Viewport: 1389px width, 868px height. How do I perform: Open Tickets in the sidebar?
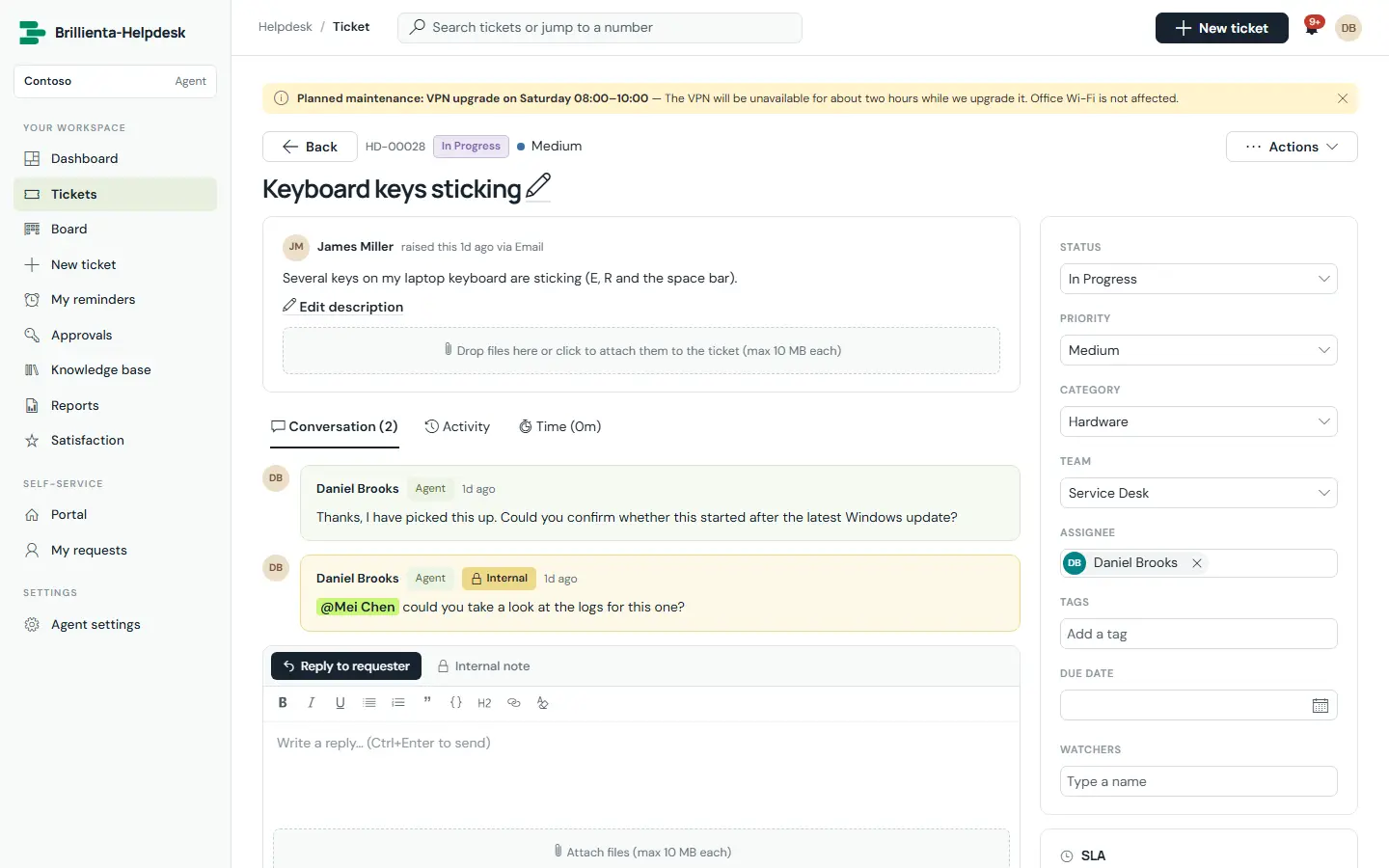(x=115, y=194)
